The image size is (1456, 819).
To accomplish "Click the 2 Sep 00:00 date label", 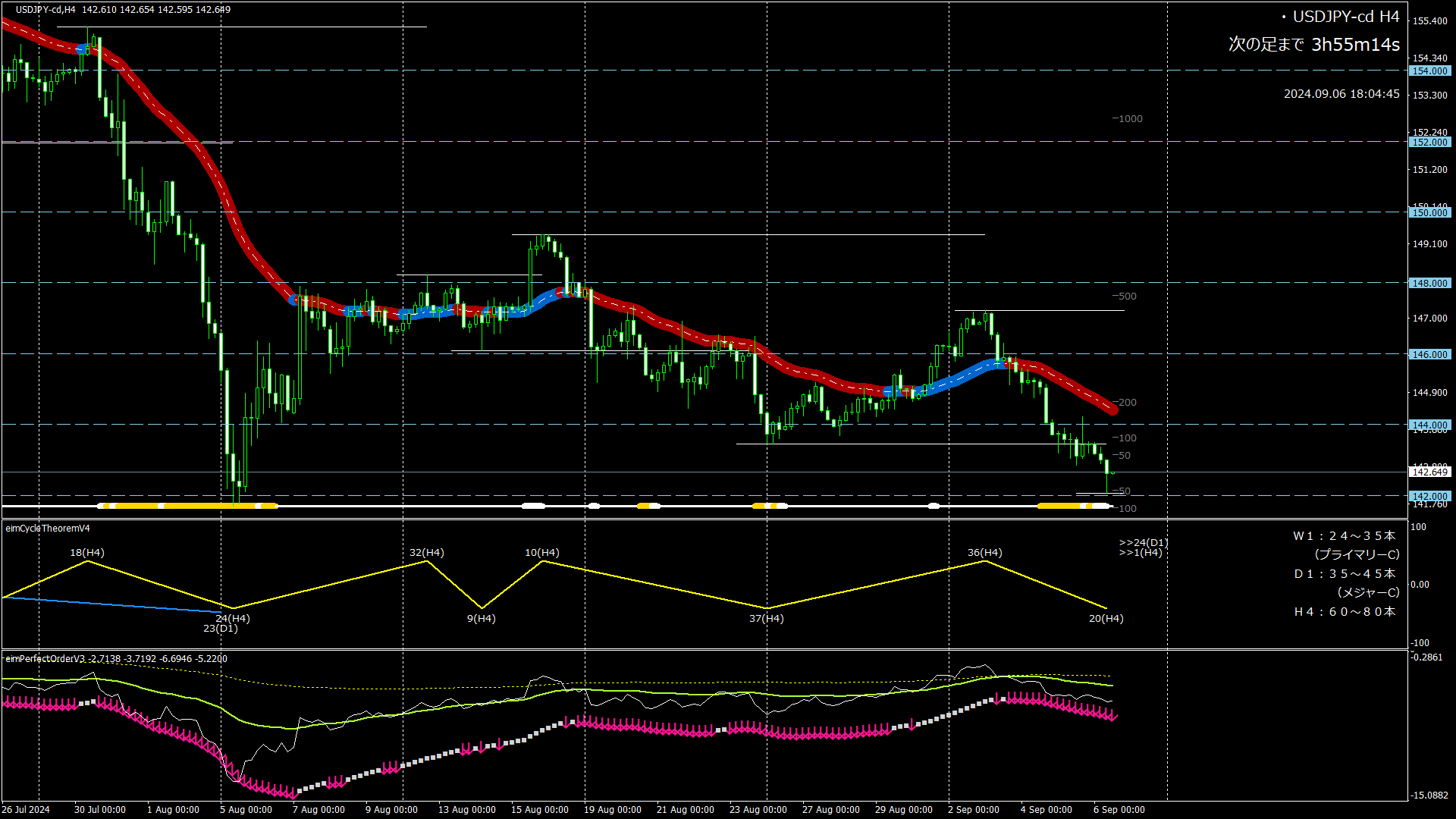I will (973, 809).
